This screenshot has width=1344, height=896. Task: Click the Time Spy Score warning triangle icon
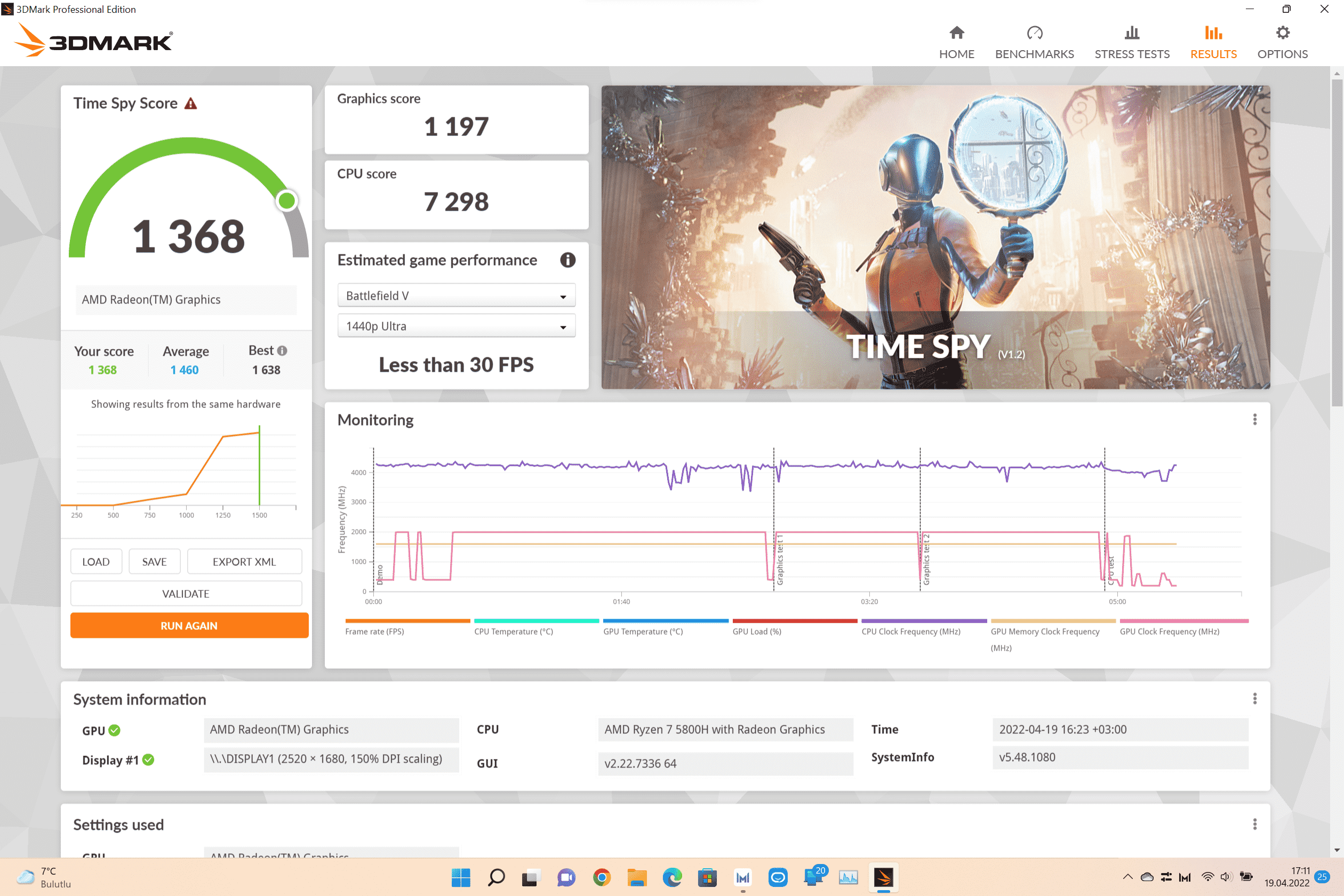(191, 103)
